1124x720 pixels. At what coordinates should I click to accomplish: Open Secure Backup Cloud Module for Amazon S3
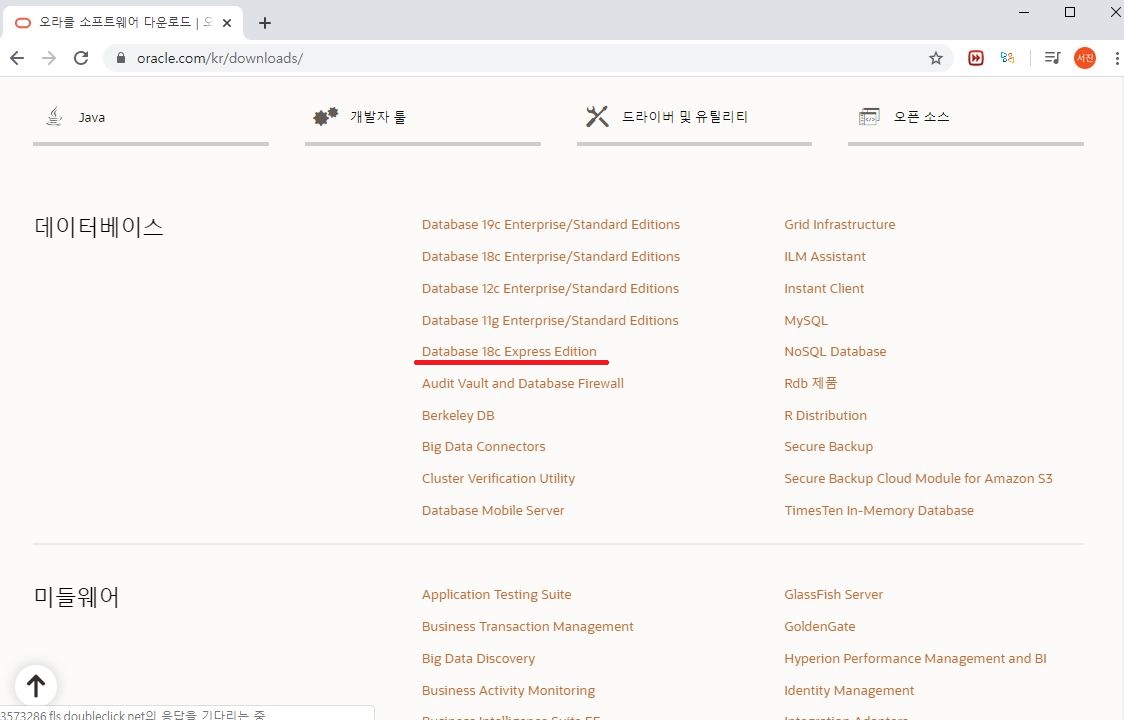918,478
